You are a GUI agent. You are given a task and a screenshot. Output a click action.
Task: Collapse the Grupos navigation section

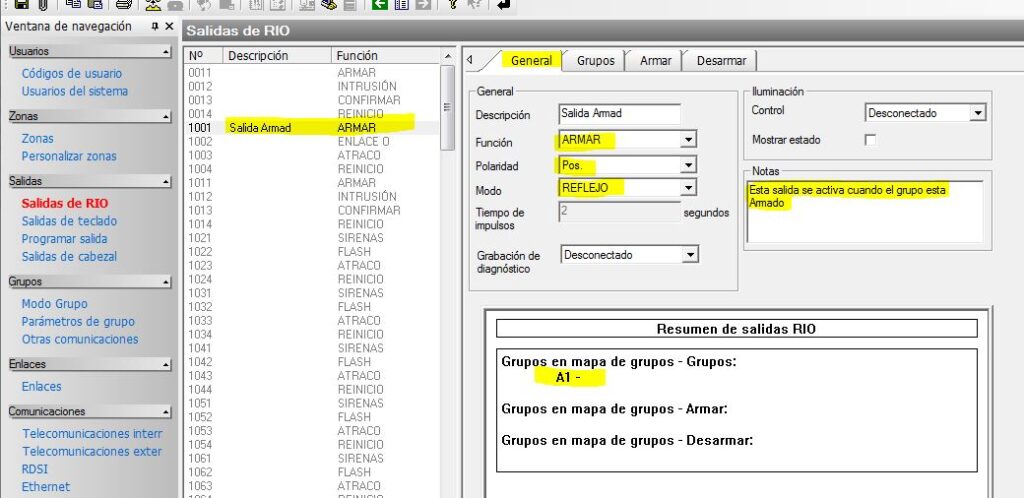(166, 283)
